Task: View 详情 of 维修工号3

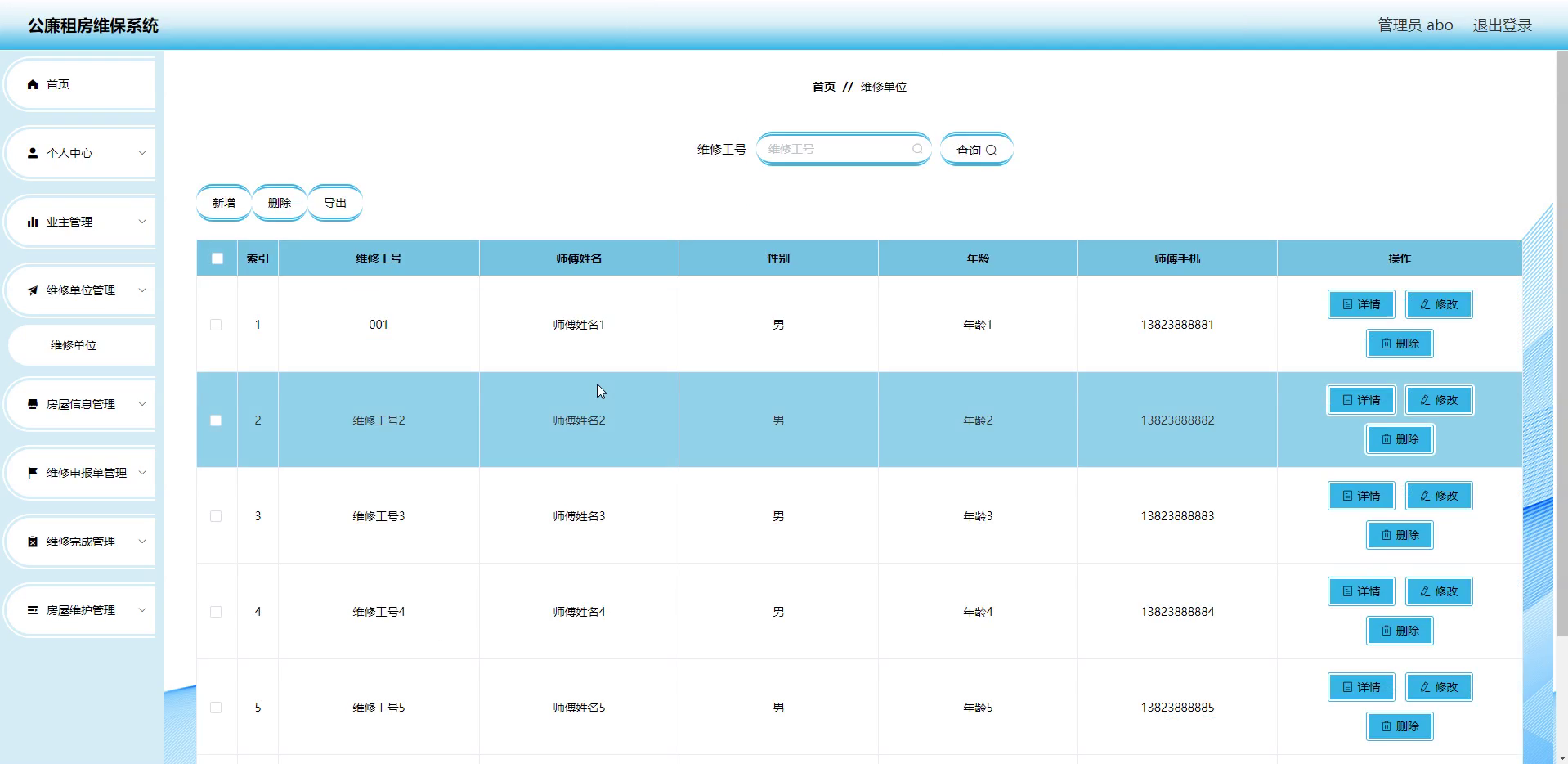Action: coord(1361,496)
